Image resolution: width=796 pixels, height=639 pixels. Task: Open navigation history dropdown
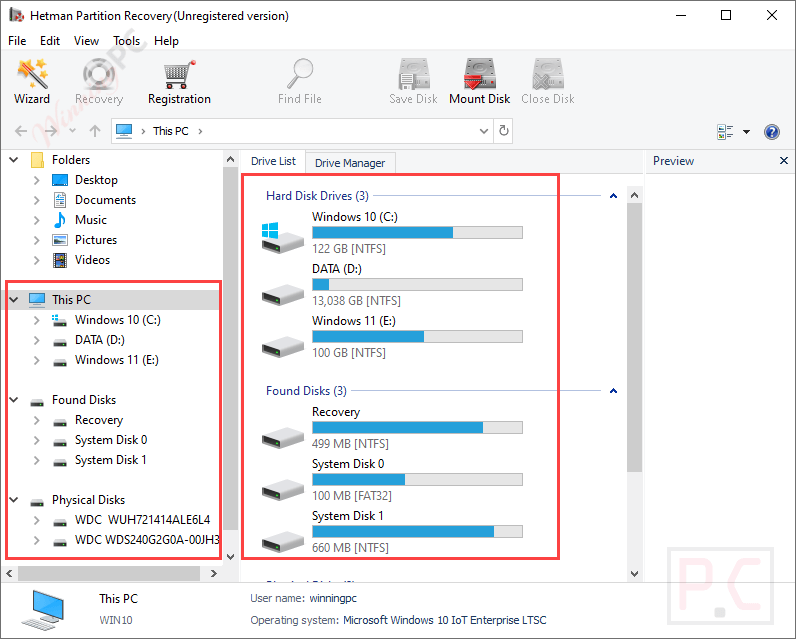pyautogui.click(x=73, y=131)
